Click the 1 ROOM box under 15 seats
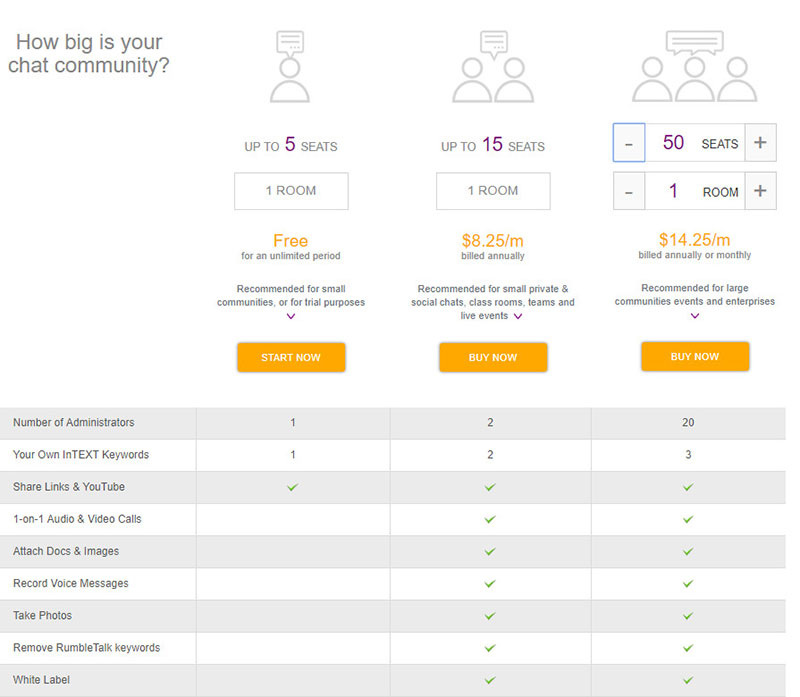Screen dimensions: 800x697 tap(493, 191)
